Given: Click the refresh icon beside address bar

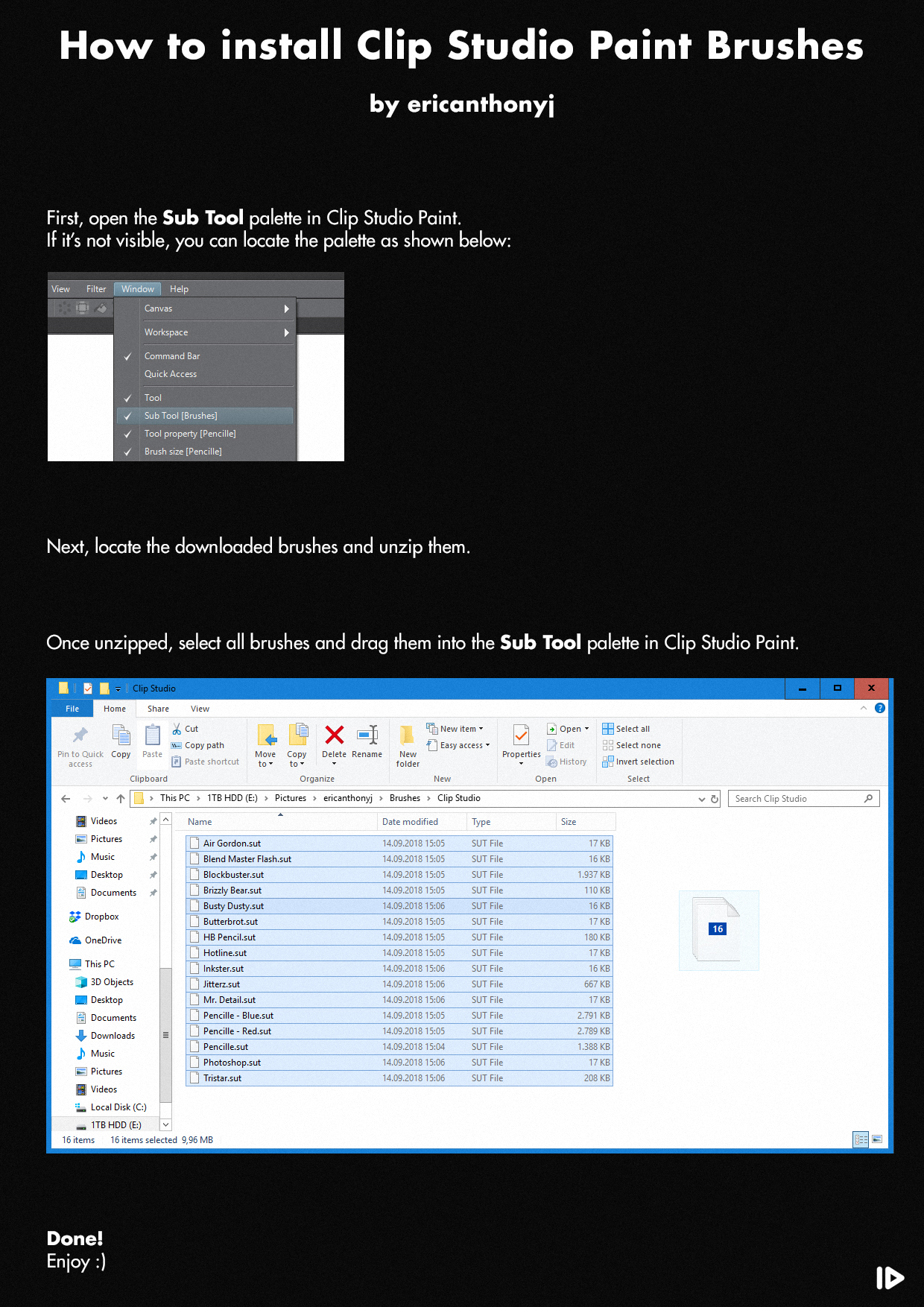Looking at the screenshot, I should [x=715, y=799].
